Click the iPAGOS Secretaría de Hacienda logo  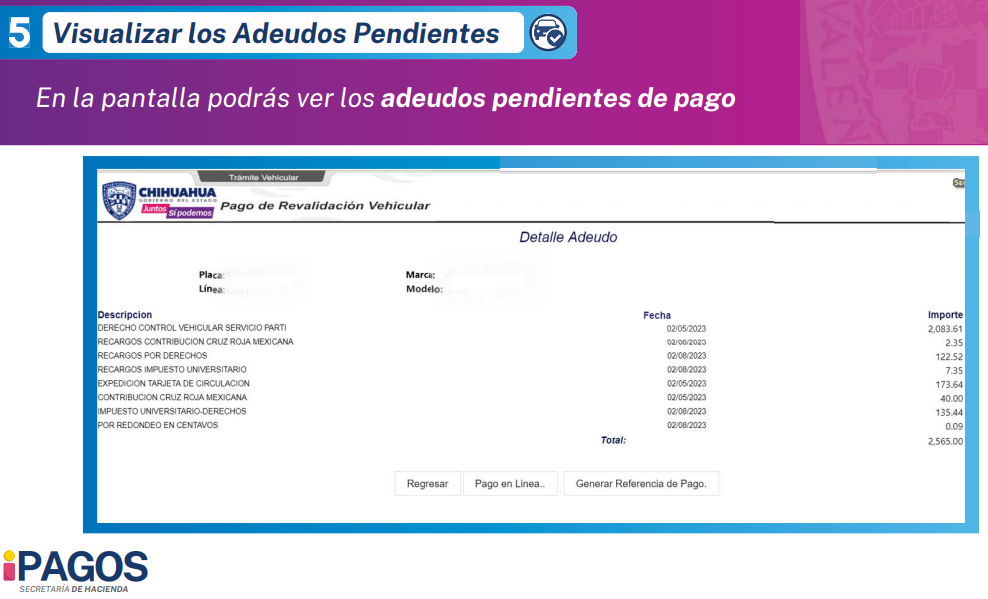tap(75, 571)
